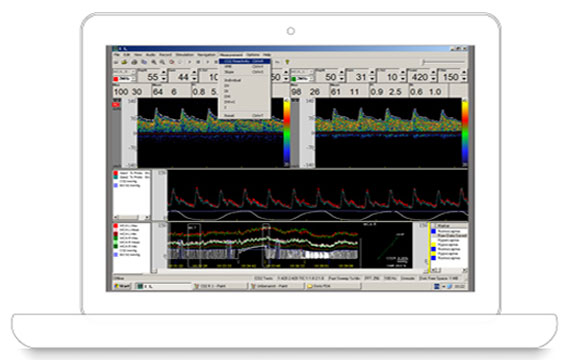
Task: Click the open folder toolbar icon
Action: (x=124, y=62)
